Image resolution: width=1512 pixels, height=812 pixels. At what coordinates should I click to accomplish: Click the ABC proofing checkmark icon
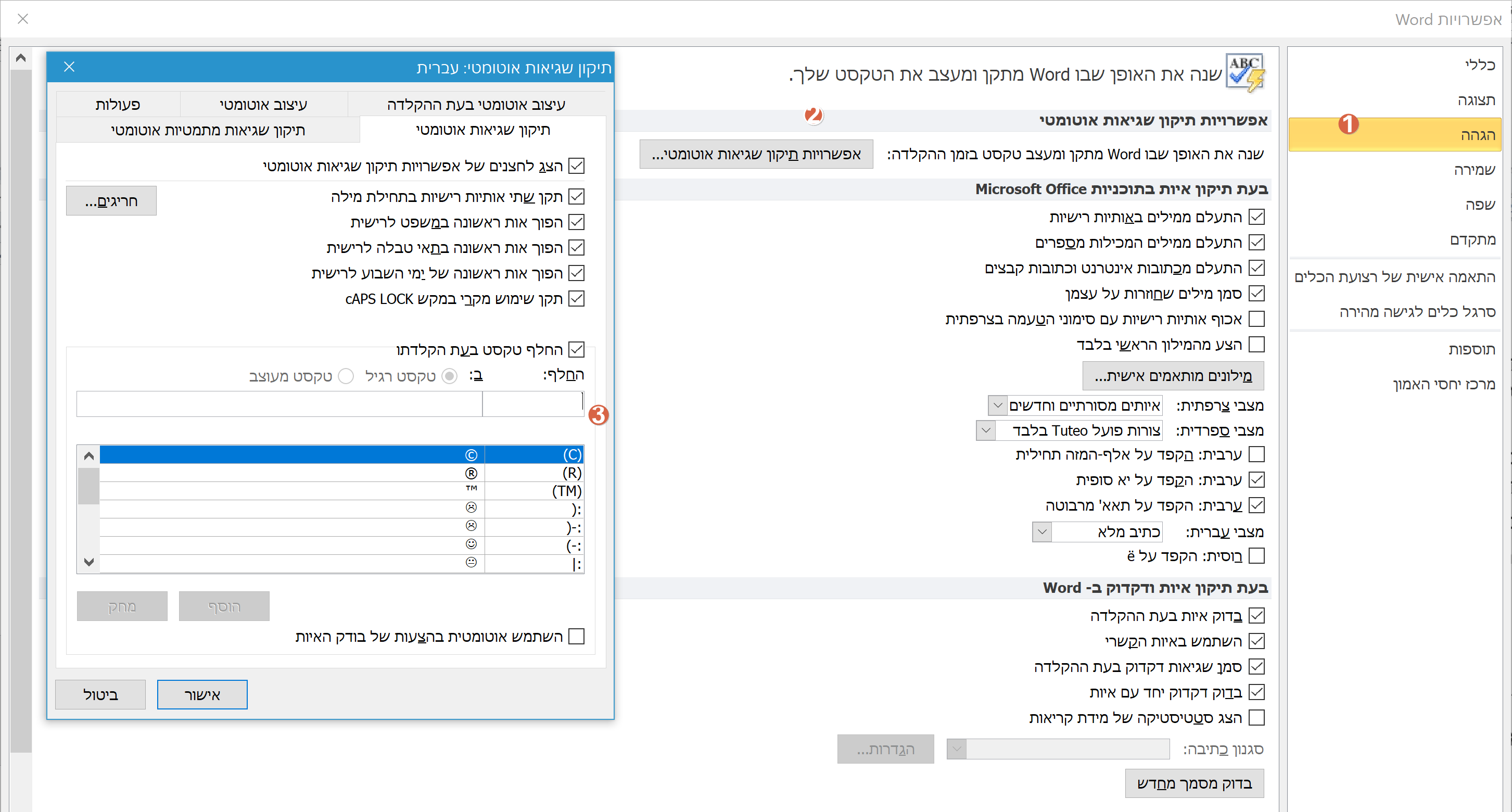1246,73
